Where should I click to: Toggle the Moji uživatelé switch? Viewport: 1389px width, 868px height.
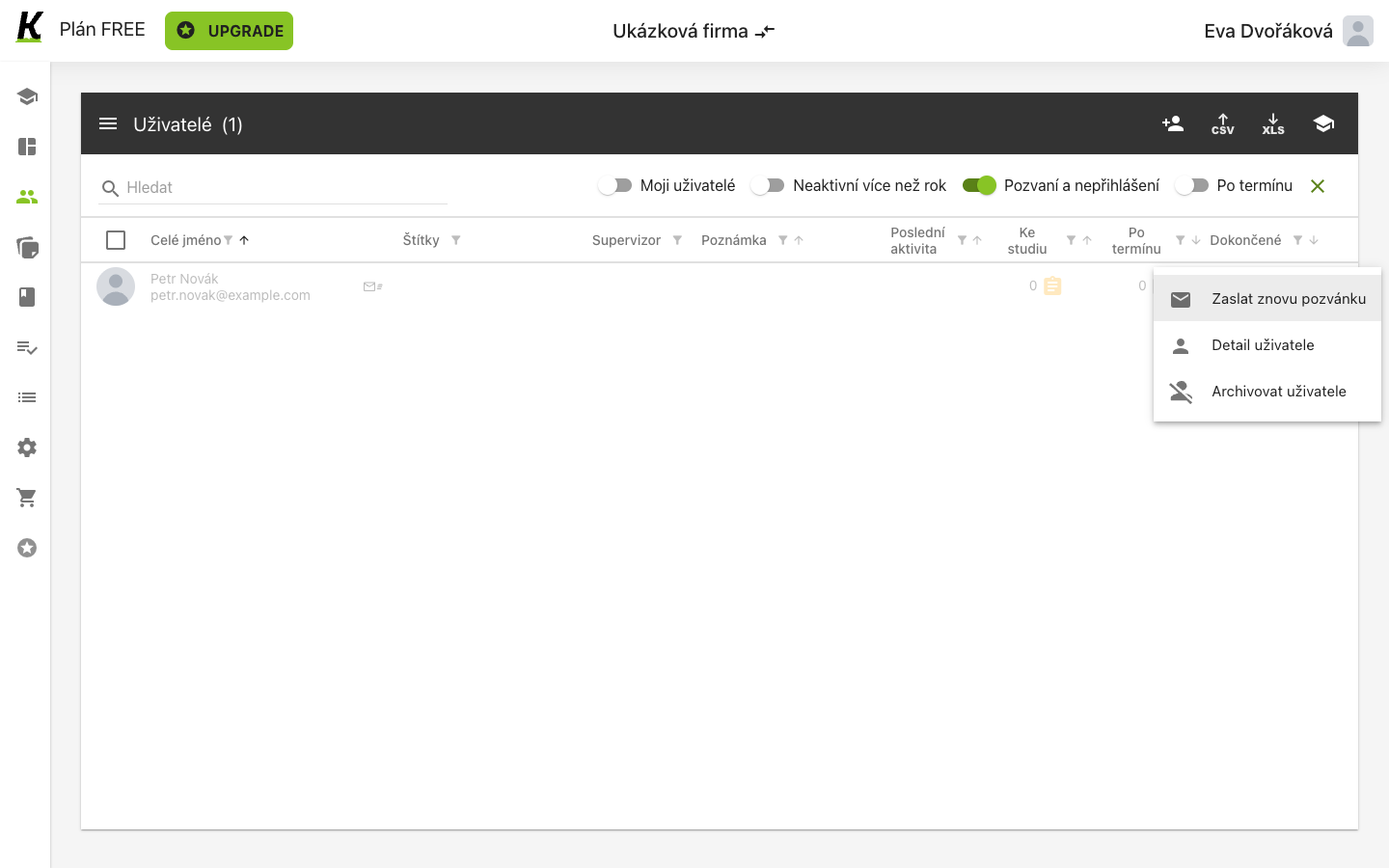click(x=614, y=185)
